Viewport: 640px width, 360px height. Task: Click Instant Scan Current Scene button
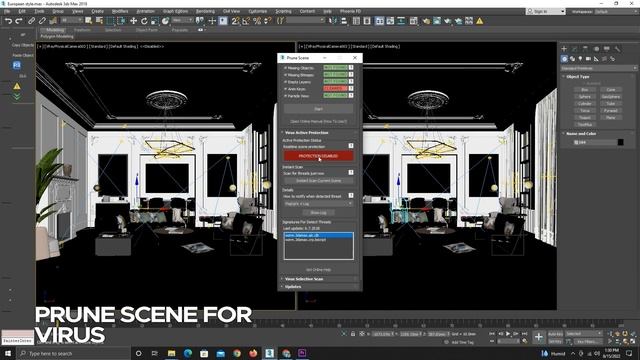318,180
